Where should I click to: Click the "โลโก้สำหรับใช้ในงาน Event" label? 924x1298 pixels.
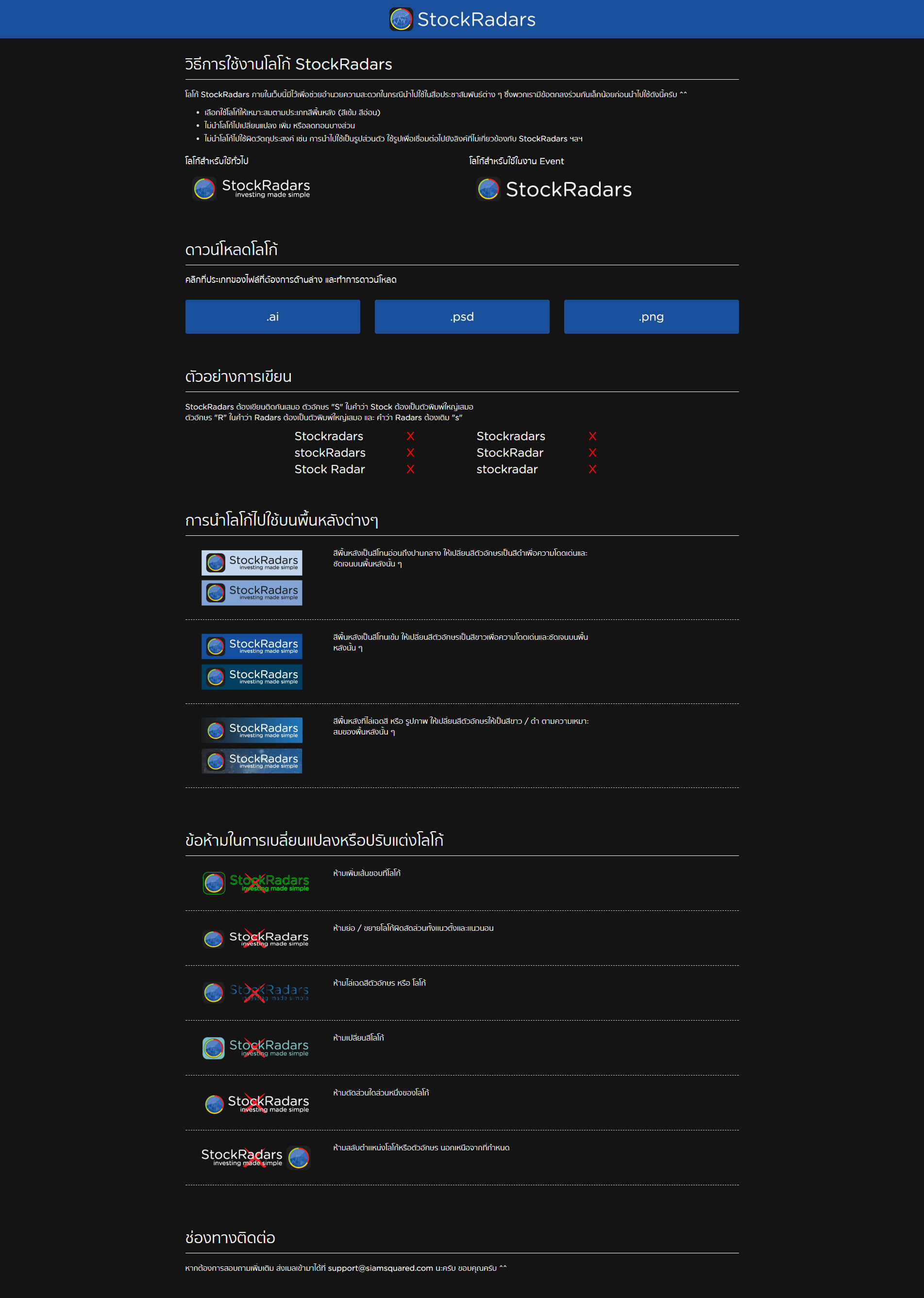point(516,161)
